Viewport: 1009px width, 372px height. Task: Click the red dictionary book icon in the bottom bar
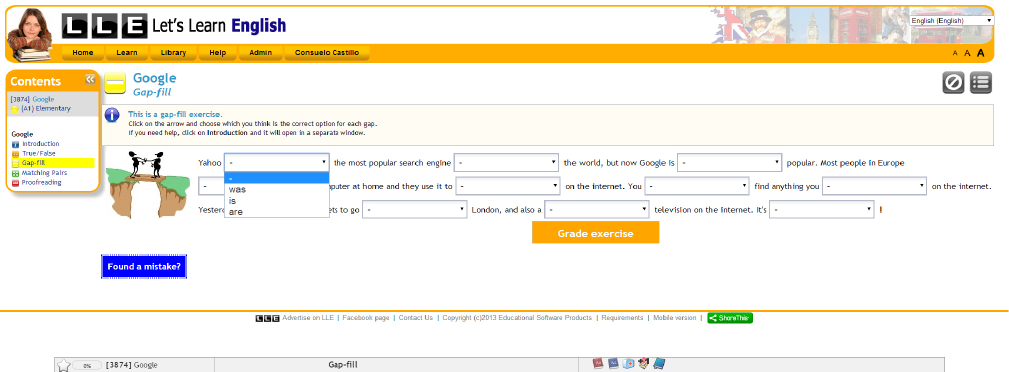[x=598, y=364]
